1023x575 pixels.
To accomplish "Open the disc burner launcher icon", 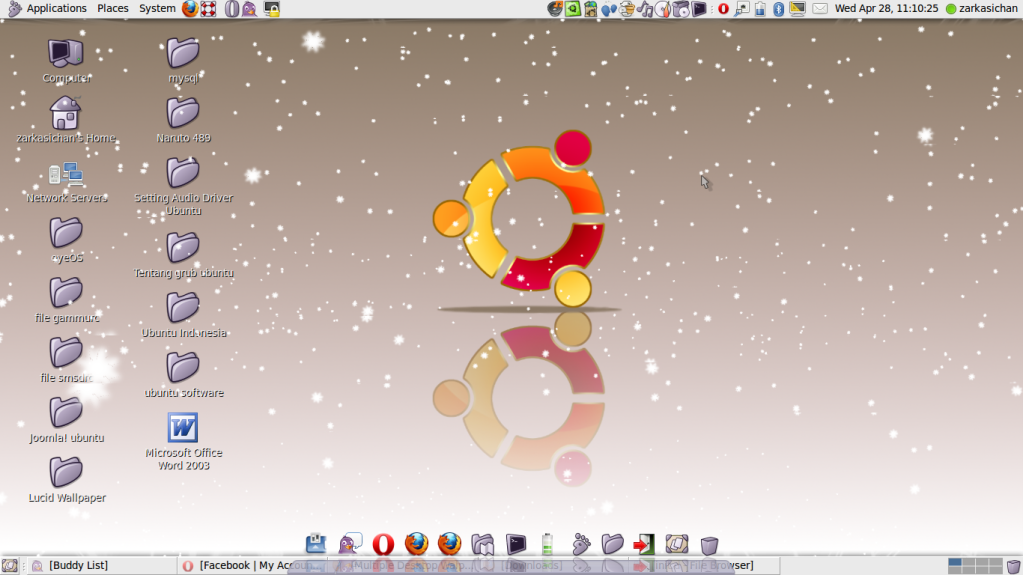I will [663, 8].
